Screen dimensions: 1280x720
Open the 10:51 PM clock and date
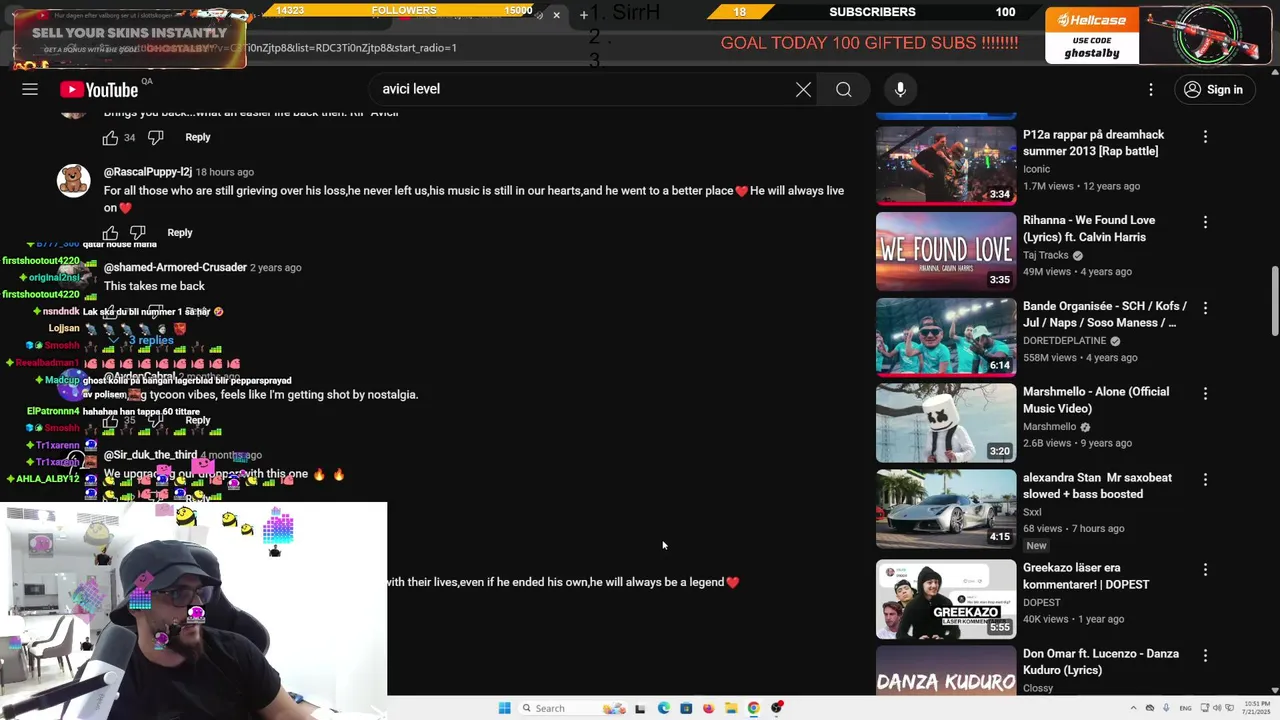coord(1254,708)
